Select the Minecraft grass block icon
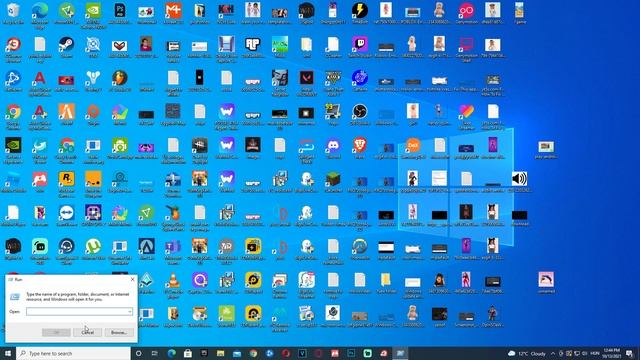640x360 pixels. coord(333,179)
